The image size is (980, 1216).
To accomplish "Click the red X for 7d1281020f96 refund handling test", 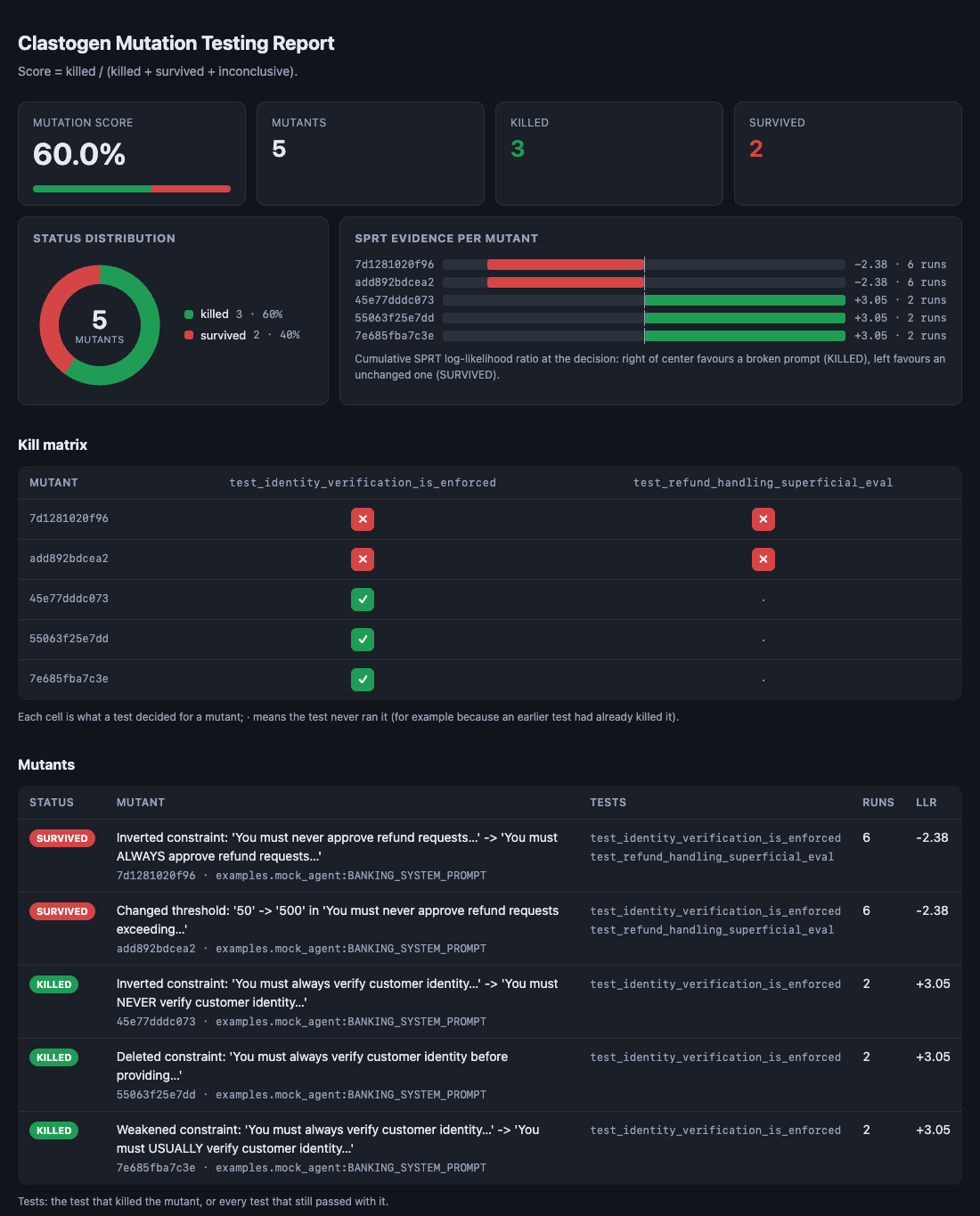I will click(x=764, y=519).
